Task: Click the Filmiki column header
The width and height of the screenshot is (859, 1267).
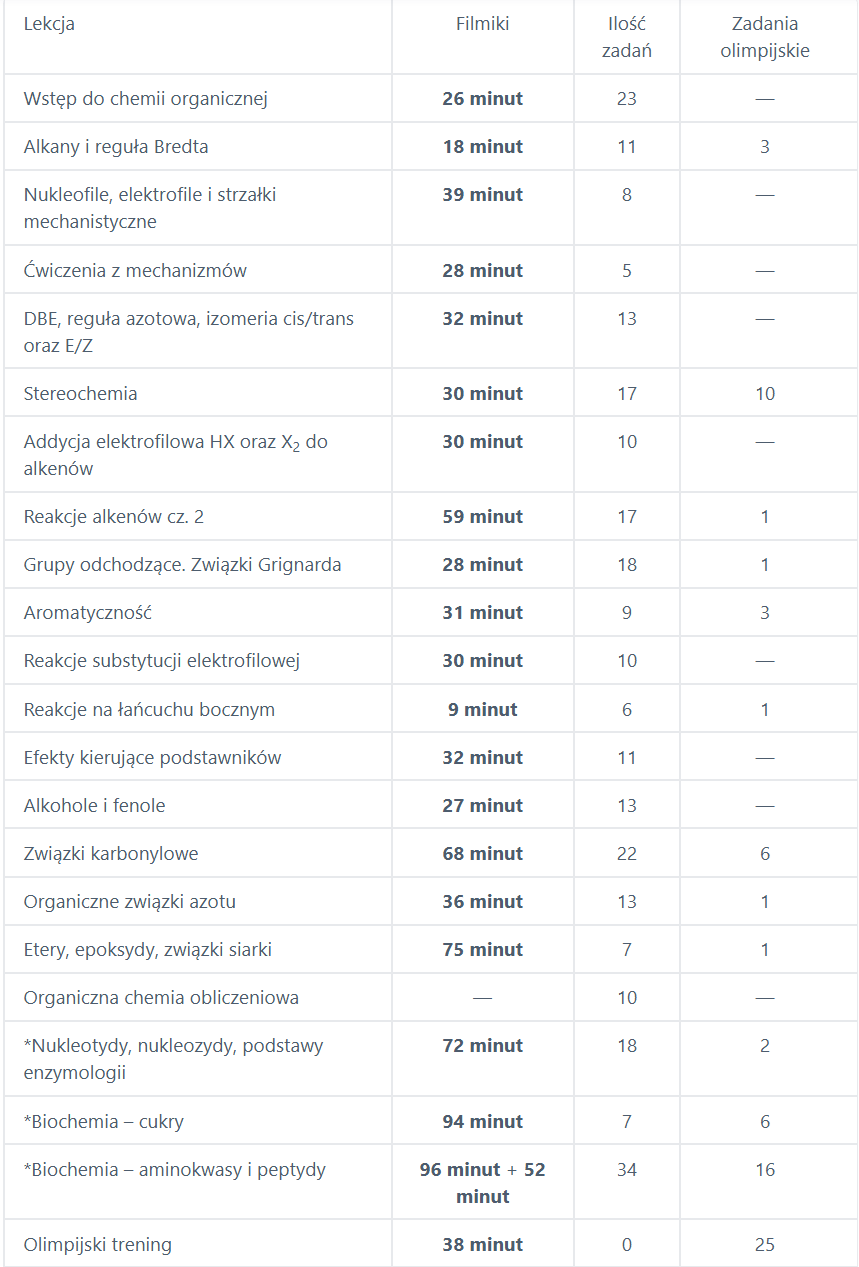Action: [483, 24]
